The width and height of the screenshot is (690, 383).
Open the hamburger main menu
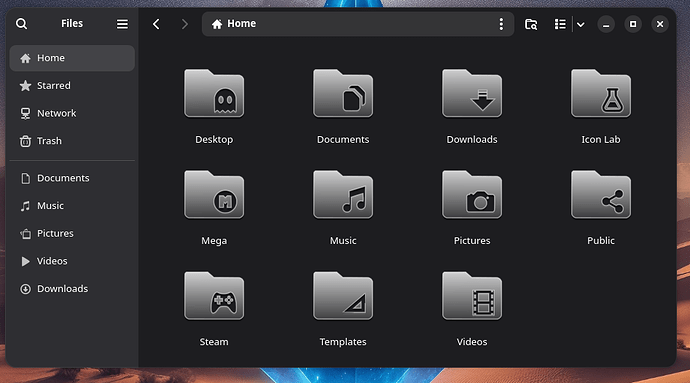click(x=122, y=24)
